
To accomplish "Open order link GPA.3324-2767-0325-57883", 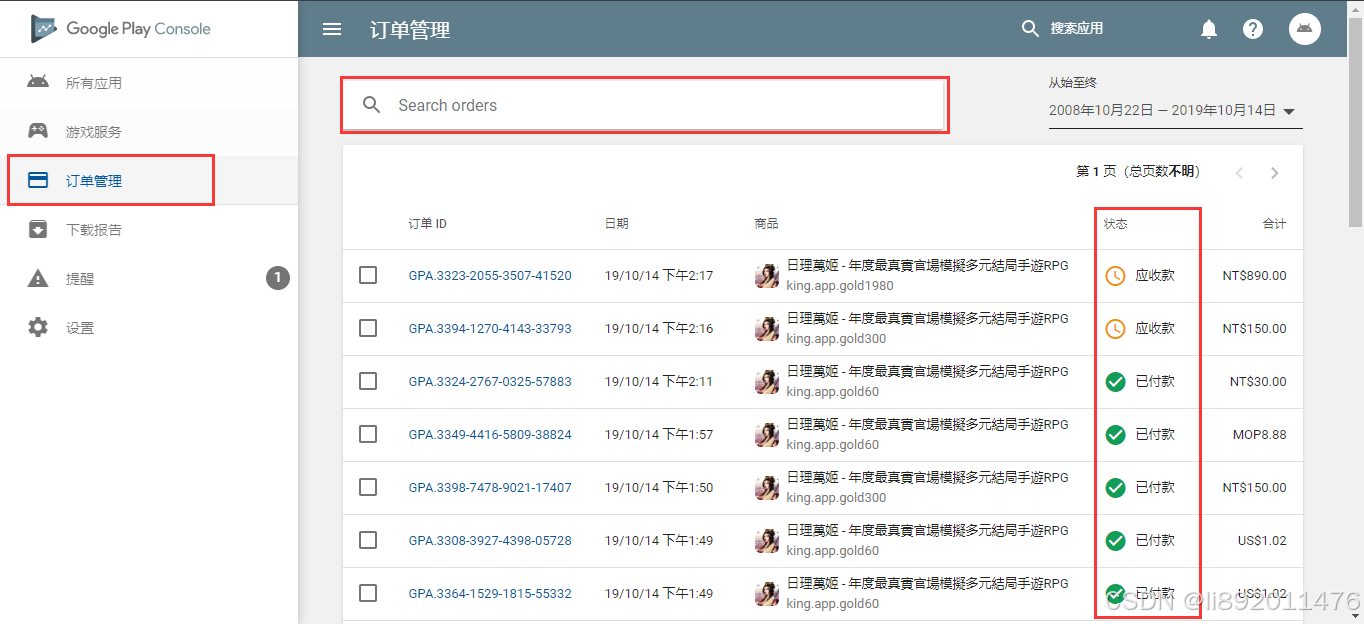I will click(490, 381).
